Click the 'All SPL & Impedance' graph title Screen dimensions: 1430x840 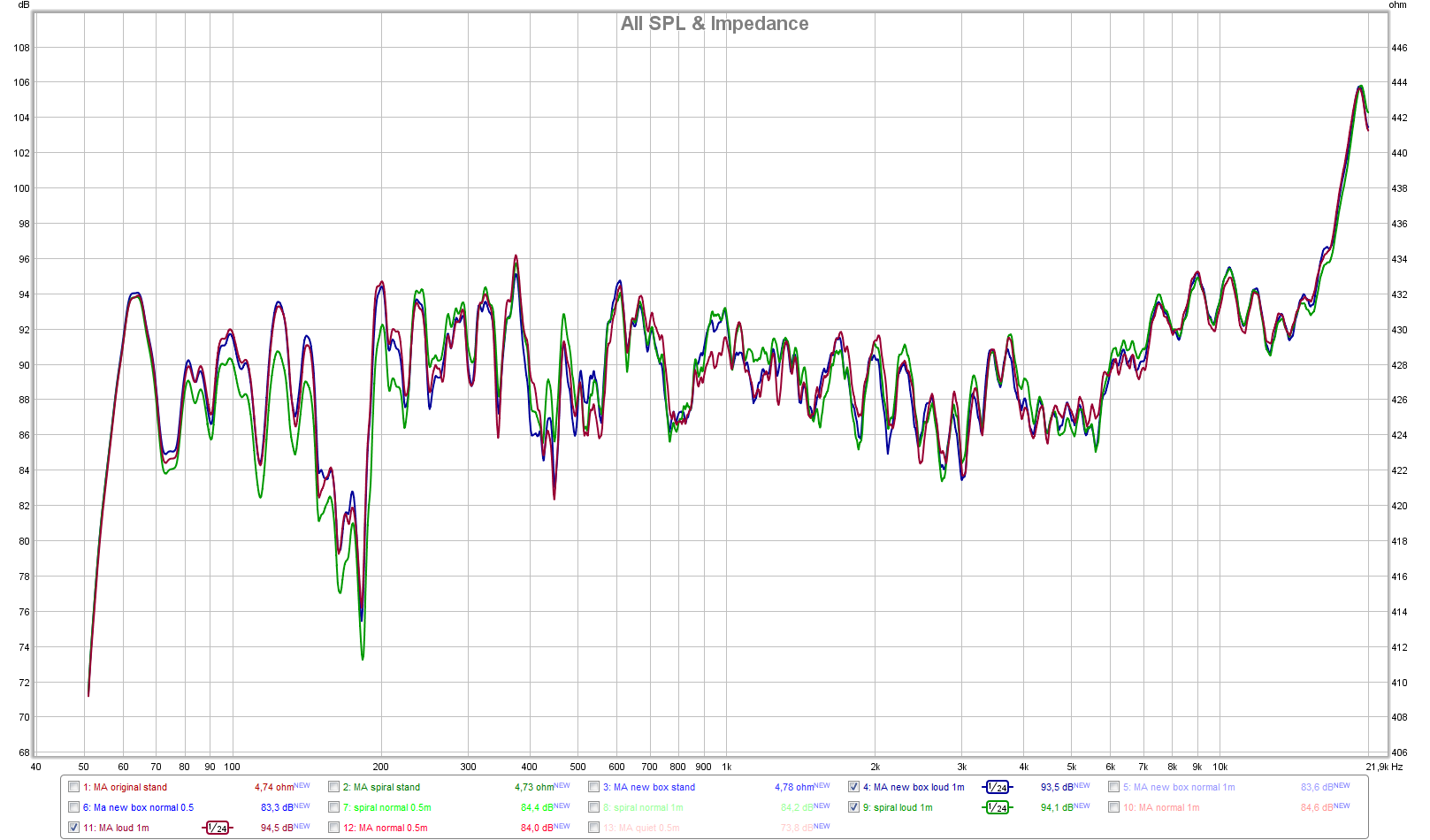715,24
